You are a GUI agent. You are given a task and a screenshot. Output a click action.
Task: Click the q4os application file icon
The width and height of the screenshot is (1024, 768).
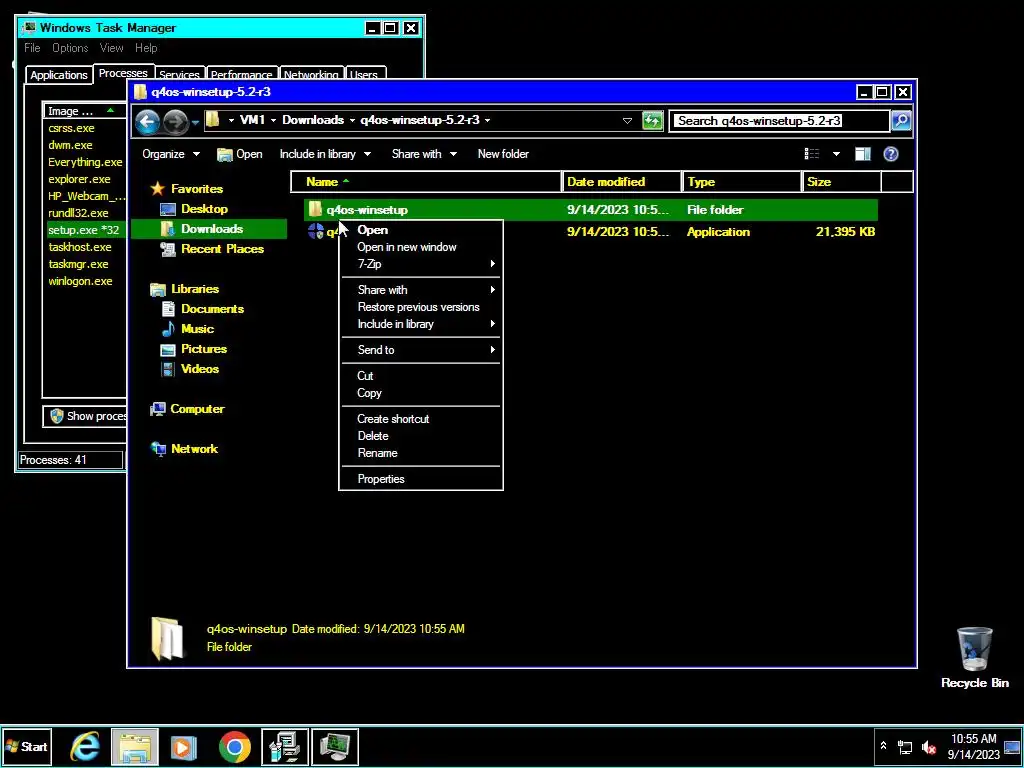tap(315, 232)
